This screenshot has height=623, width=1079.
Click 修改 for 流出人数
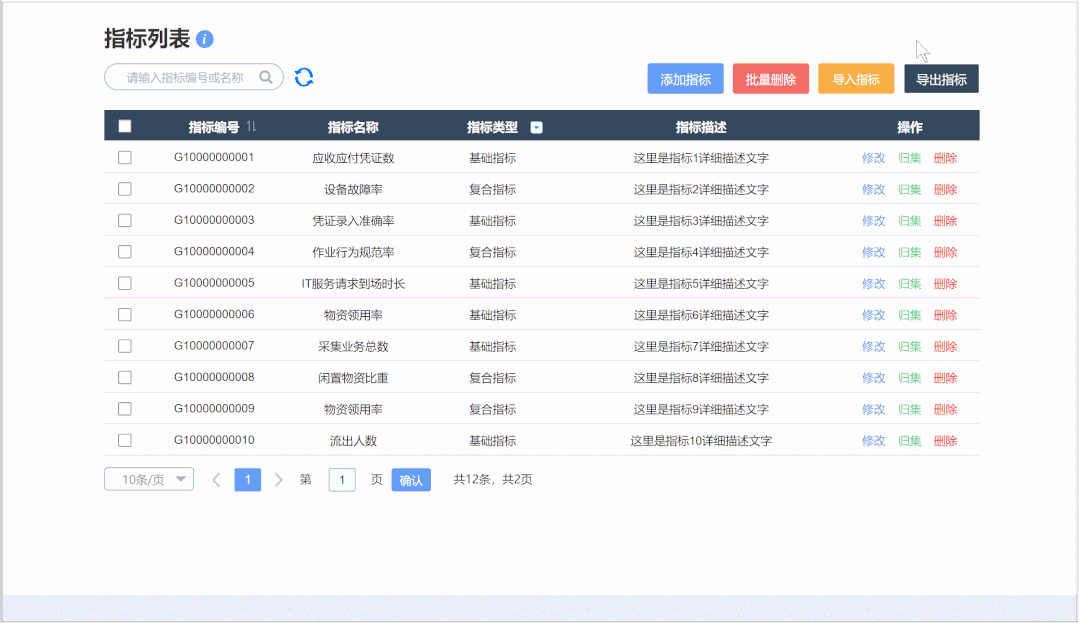[873, 441]
